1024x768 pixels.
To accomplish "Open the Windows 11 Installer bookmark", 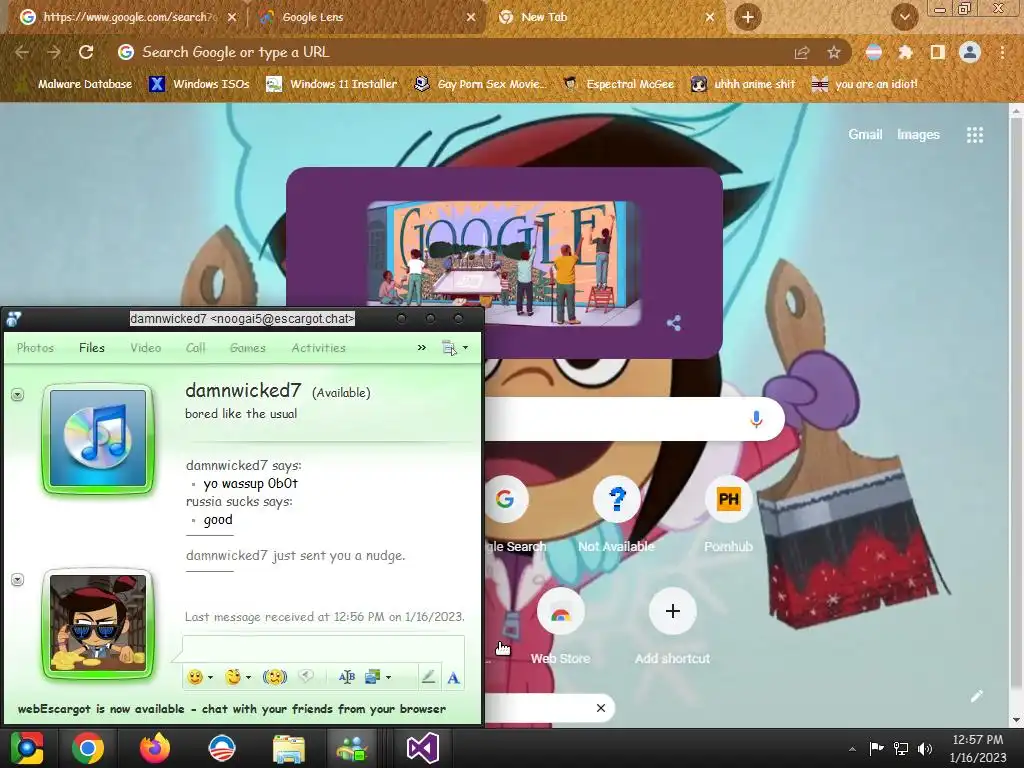I will click(x=332, y=84).
